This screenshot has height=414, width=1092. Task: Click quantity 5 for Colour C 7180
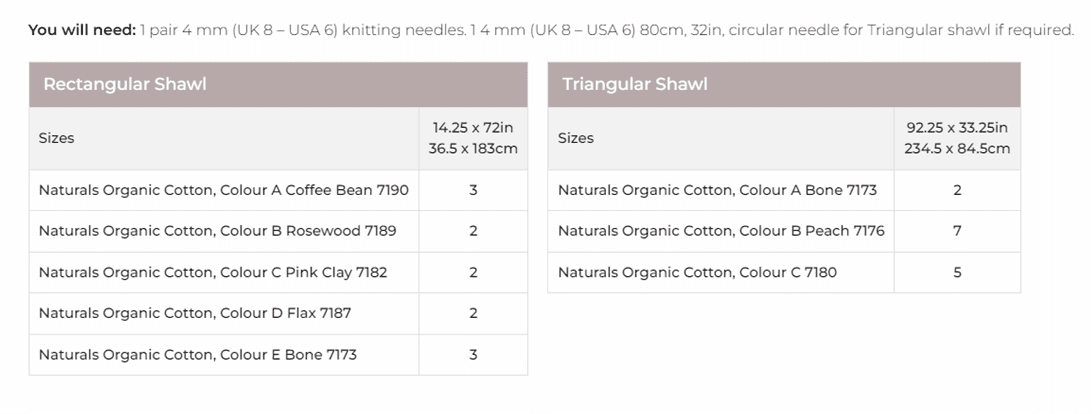(x=957, y=272)
